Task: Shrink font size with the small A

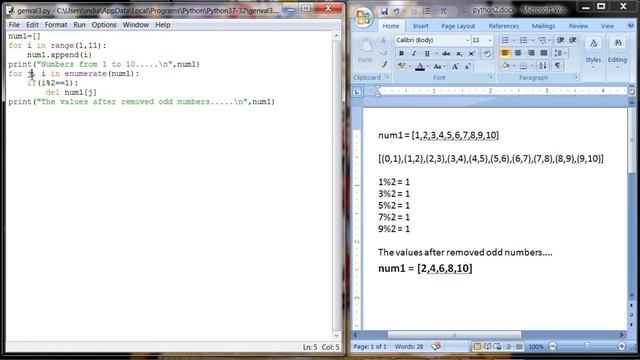Action: tap(467, 66)
